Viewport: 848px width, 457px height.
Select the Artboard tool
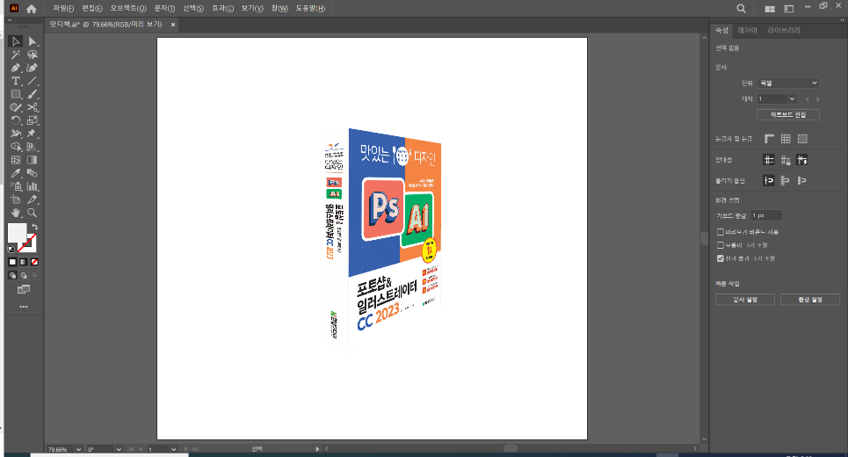[x=16, y=200]
